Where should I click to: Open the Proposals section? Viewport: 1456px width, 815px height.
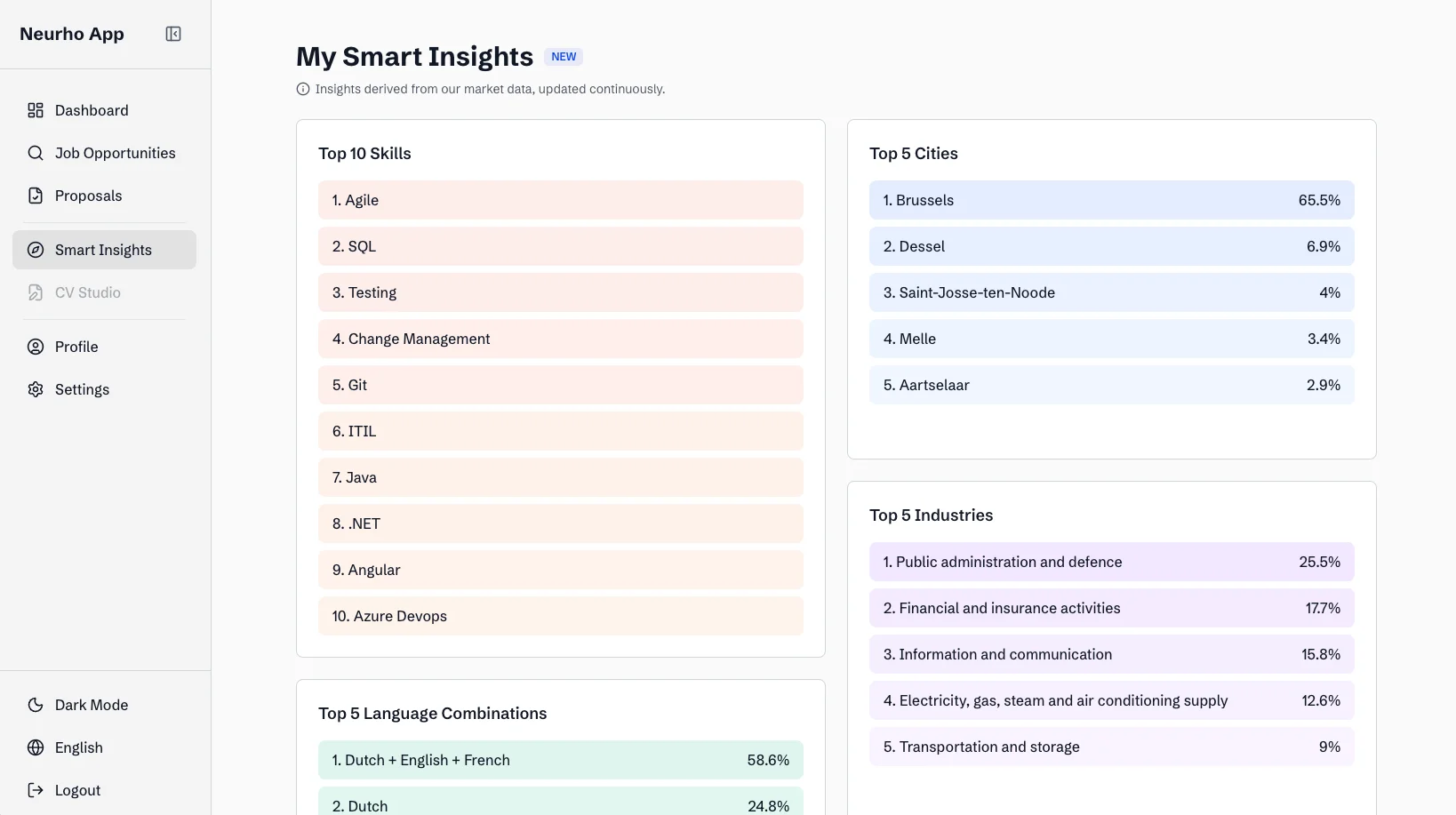[x=105, y=196]
